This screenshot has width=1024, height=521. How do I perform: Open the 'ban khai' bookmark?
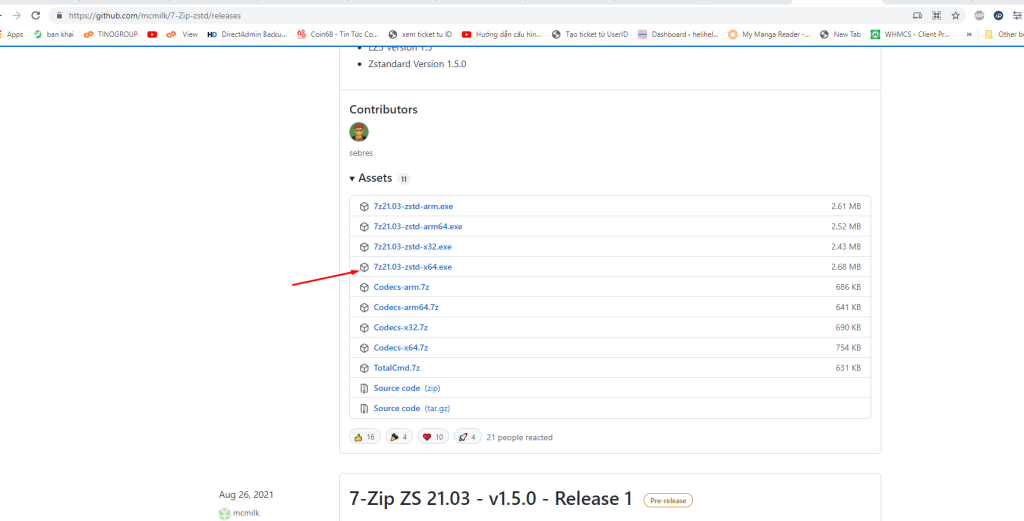tap(54, 35)
